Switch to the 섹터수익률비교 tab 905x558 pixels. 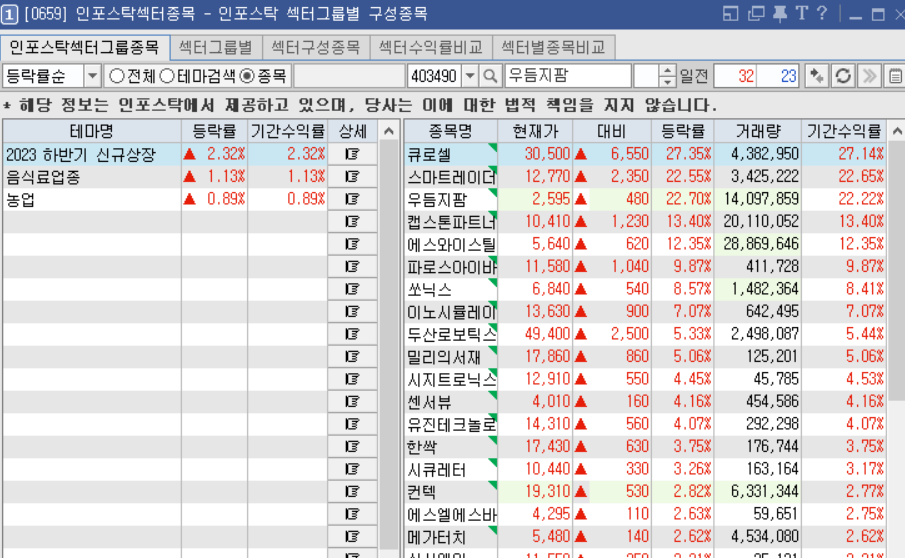click(431, 47)
